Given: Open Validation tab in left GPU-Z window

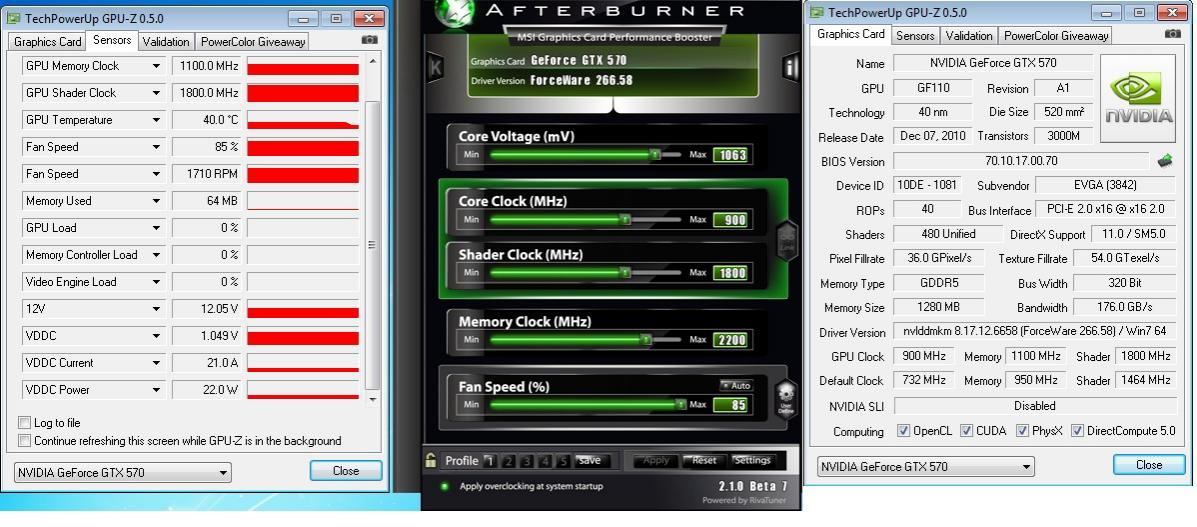Looking at the screenshot, I should pyautogui.click(x=166, y=42).
